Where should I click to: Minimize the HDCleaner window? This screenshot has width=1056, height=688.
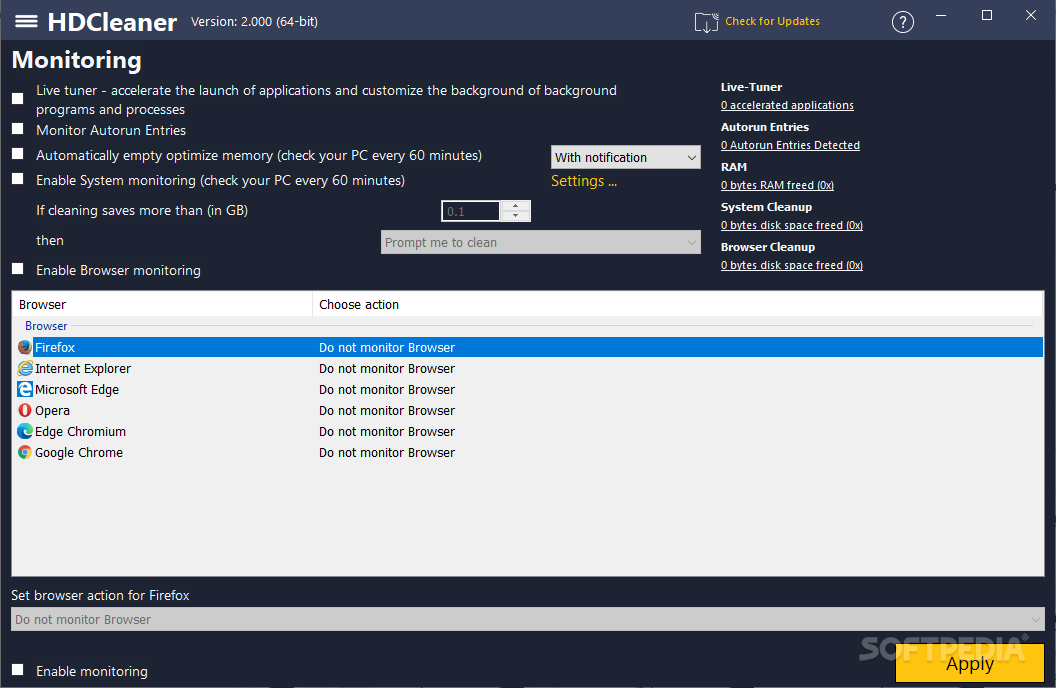941,15
